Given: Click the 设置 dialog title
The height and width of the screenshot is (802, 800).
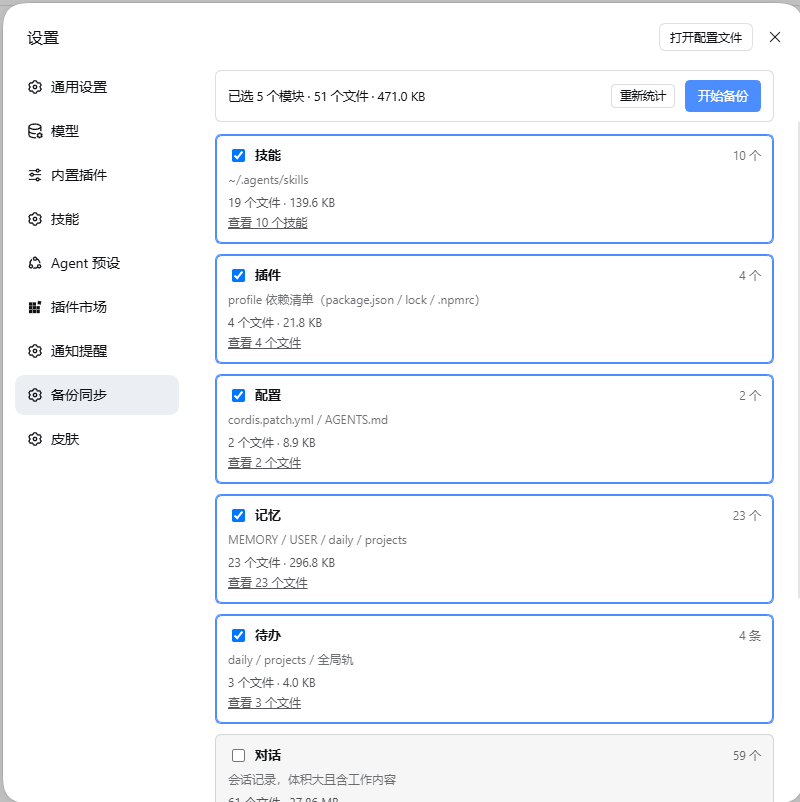Looking at the screenshot, I should (x=43, y=38).
